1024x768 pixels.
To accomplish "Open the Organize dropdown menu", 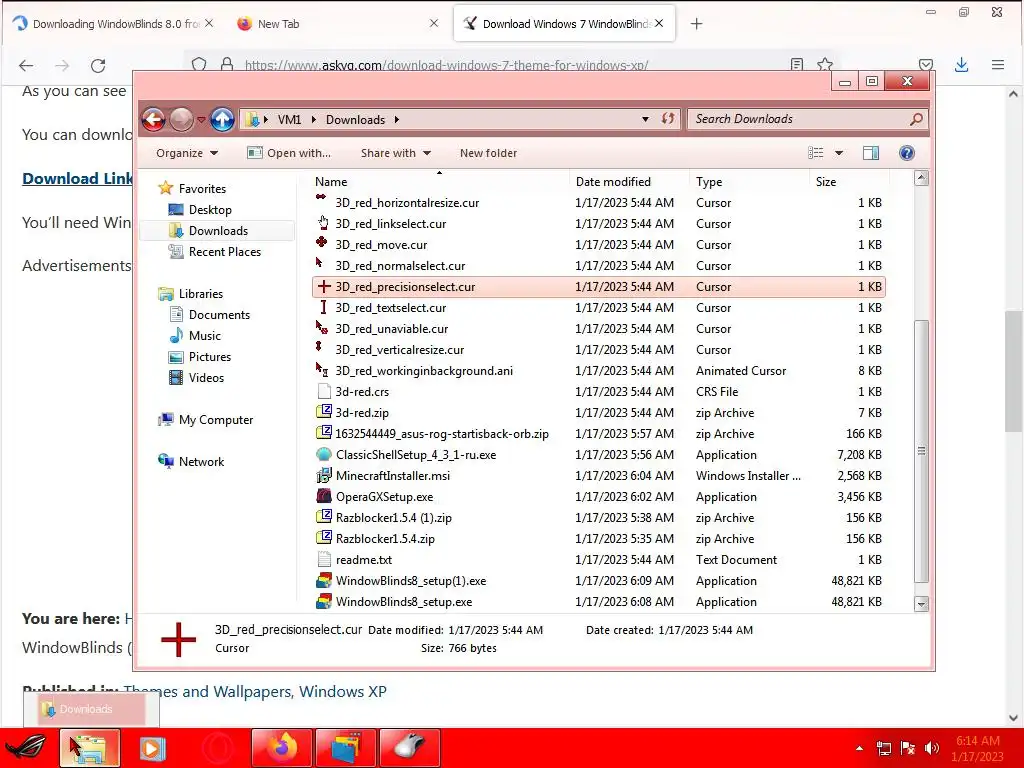I will 187,153.
